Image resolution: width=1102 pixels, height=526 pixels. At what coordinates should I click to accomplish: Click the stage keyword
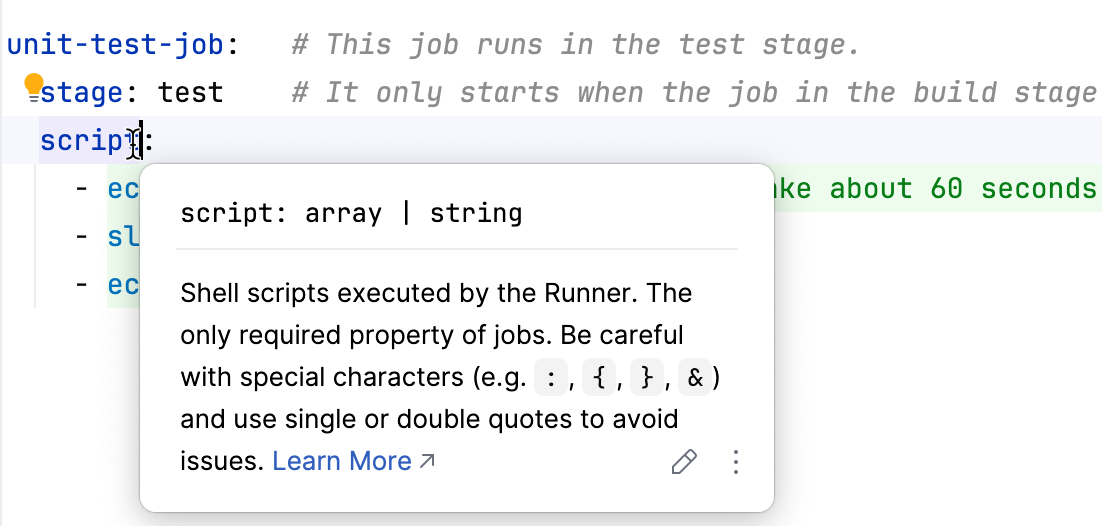pyautogui.click(x=81, y=93)
